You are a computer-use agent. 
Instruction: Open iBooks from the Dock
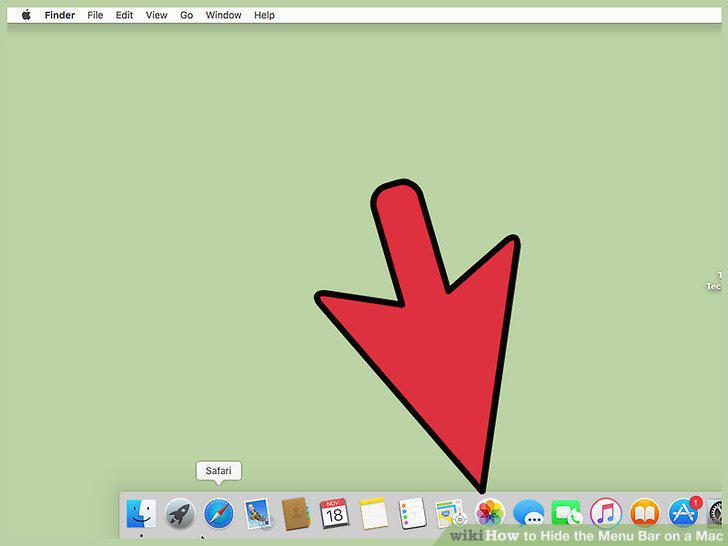tap(644, 514)
